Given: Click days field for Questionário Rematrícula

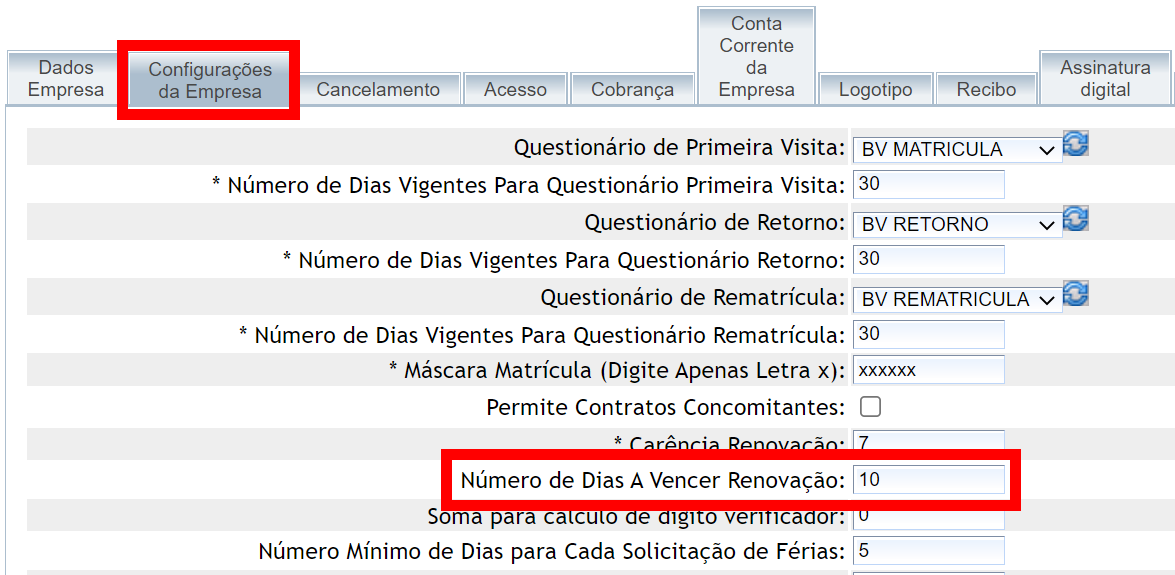Looking at the screenshot, I should (x=928, y=334).
